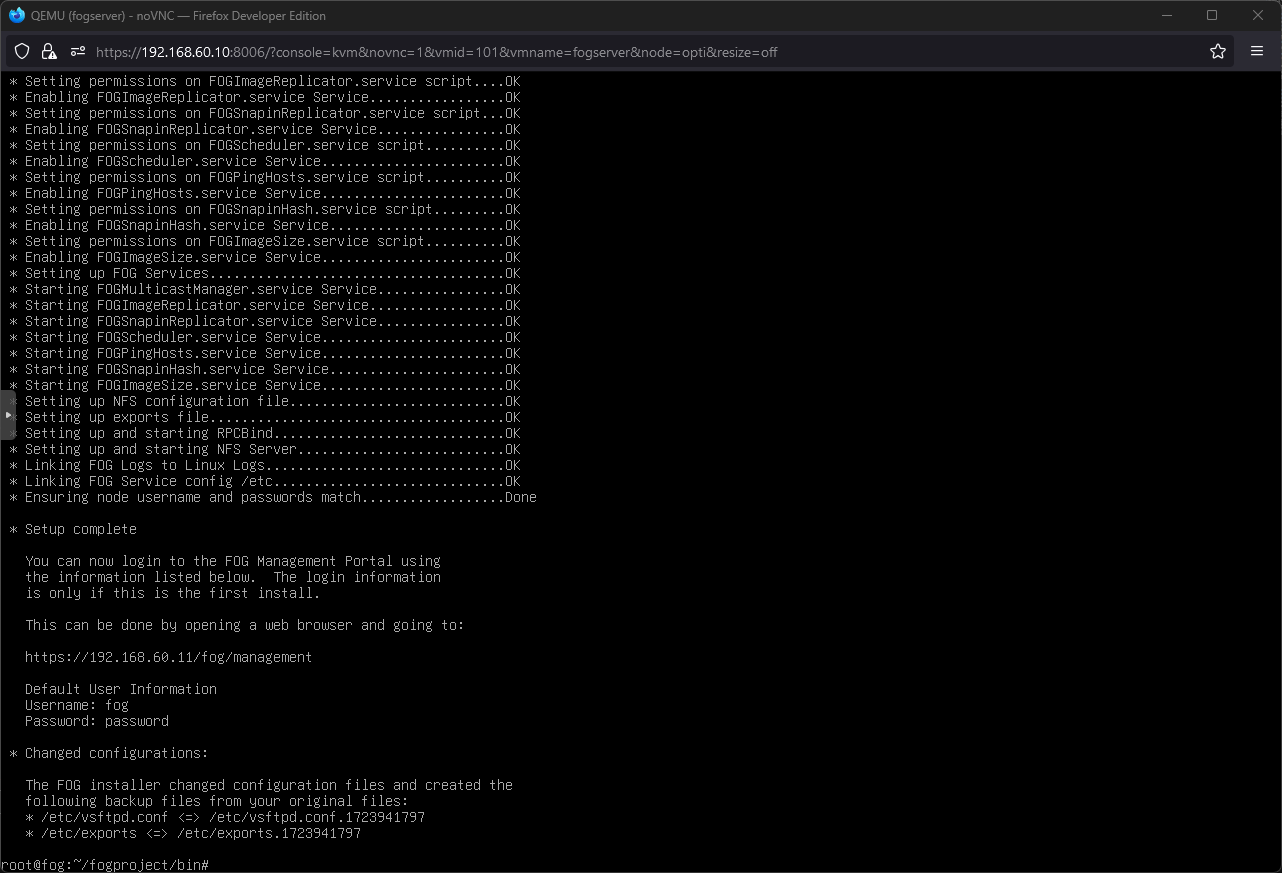Click 'Starting FOGImageReplicator.service Service' line
The width and height of the screenshot is (1282, 873).
(x=265, y=305)
